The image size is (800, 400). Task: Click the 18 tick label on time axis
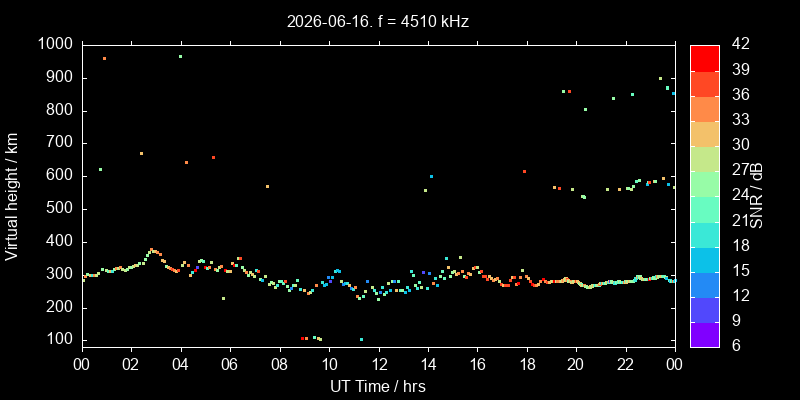[527, 365]
